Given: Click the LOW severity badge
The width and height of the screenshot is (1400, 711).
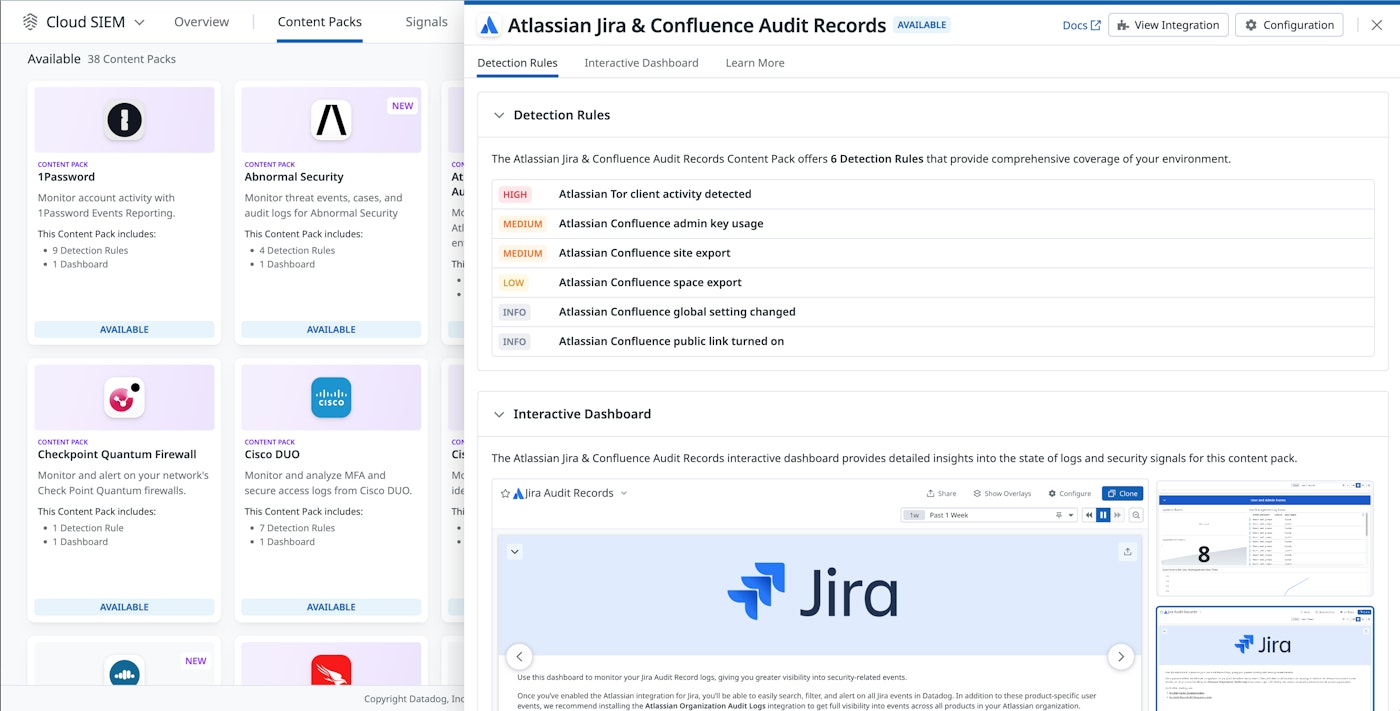Looking at the screenshot, I should [513, 283].
